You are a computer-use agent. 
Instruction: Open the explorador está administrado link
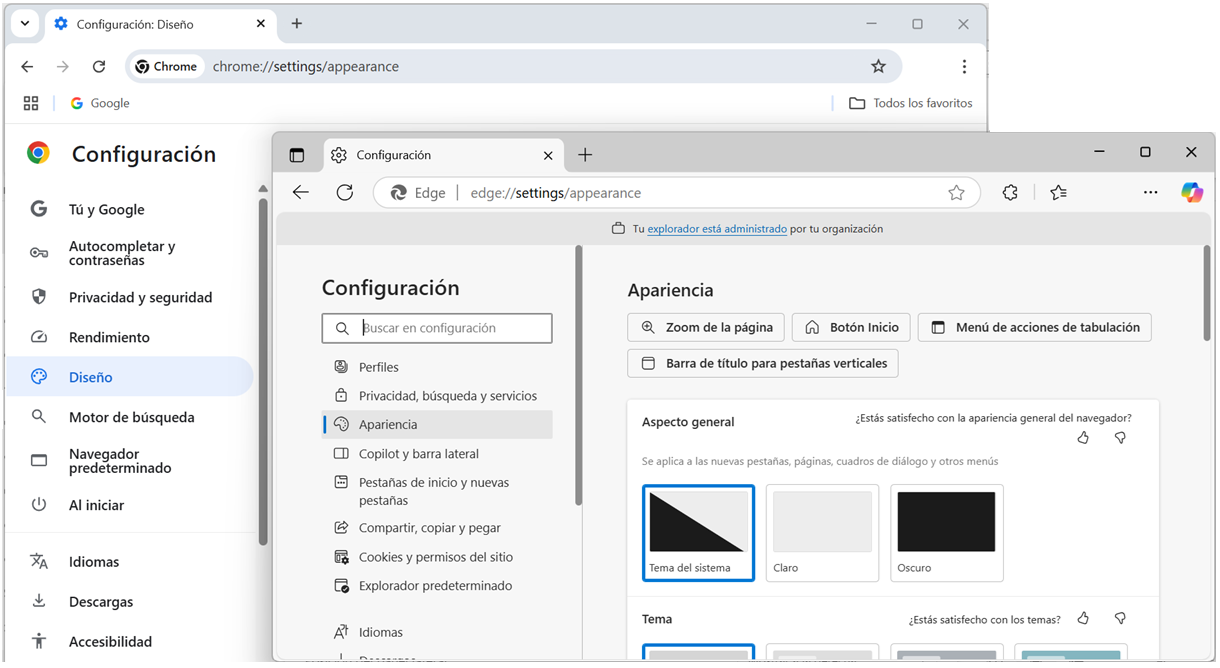tap(716, 228)
